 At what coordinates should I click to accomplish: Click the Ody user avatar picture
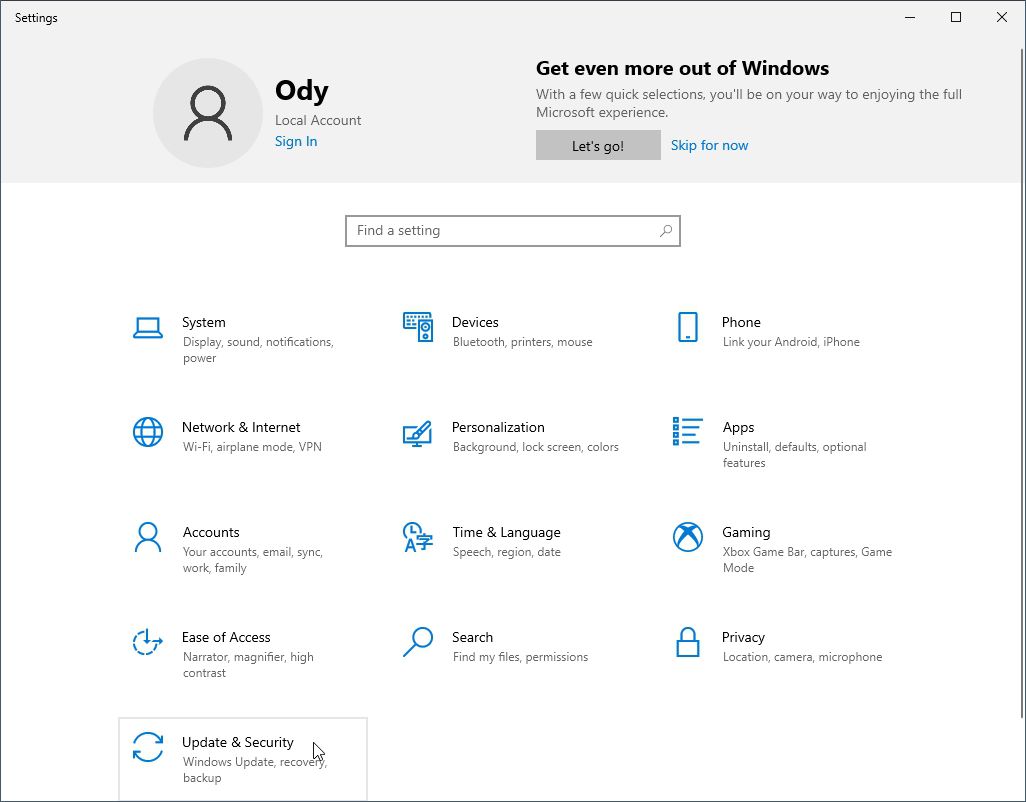pos(208,113)
